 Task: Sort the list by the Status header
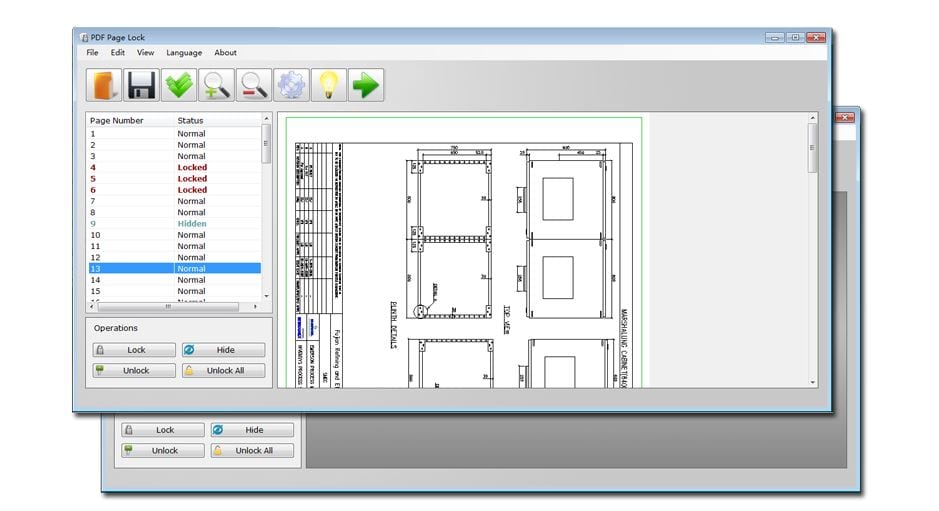tap(190, 120)
